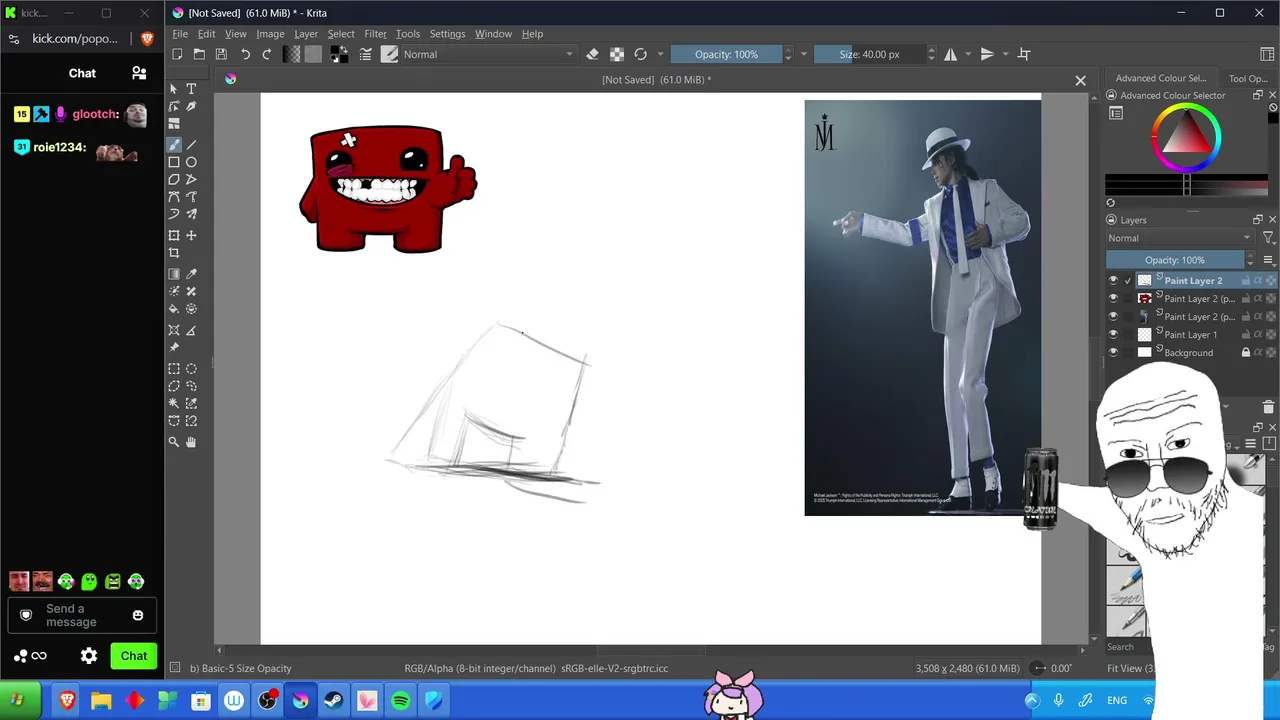Open the Settings menu
This screenshot has height=720, width=1280.
[x=447, y=34]
